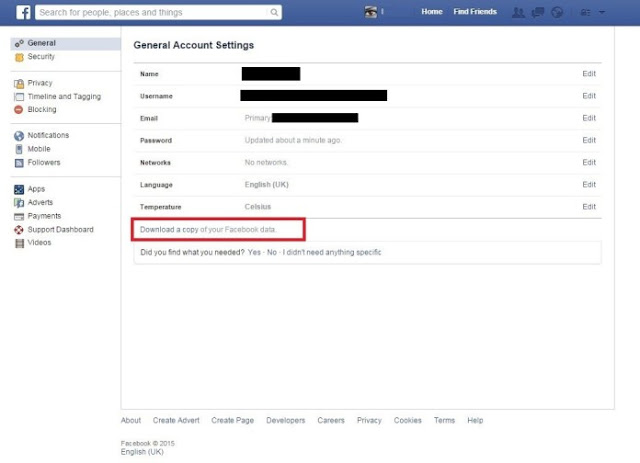Open Help footer link
This screenshot has height=463, width=640.
(x=475, y=420)
